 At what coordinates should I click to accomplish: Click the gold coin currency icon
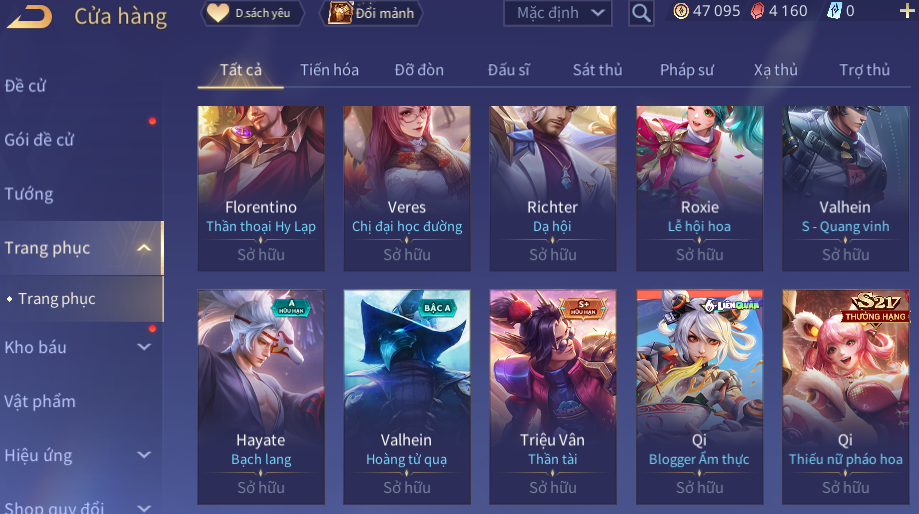pyautogui.click(x=680, y=11)
